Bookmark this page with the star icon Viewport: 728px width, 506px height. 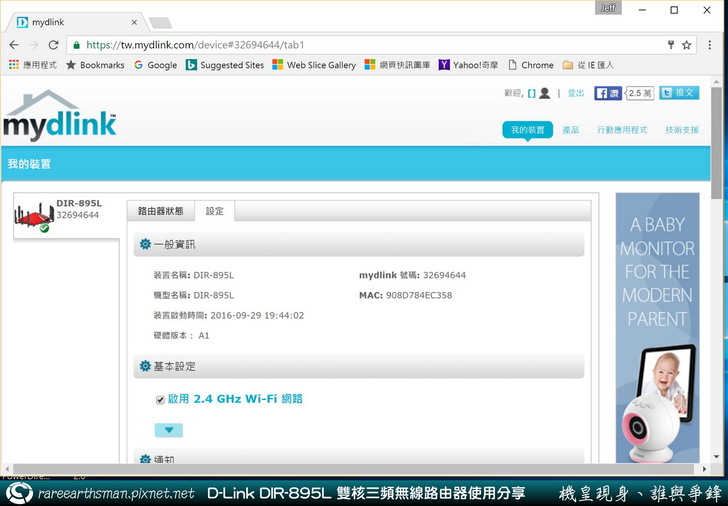(x=687, y=45)
